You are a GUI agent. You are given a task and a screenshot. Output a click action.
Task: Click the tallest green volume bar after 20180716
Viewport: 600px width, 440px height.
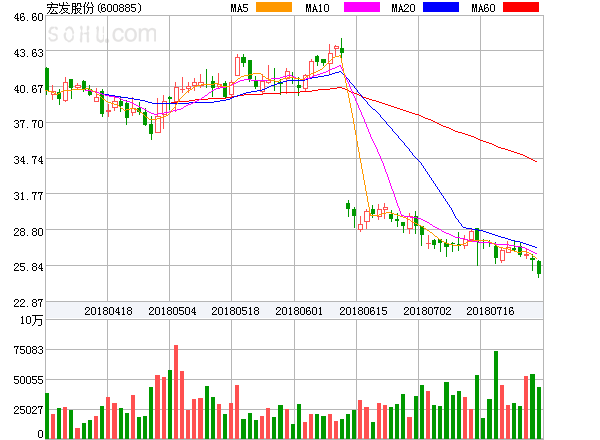[x=496, y=395]
